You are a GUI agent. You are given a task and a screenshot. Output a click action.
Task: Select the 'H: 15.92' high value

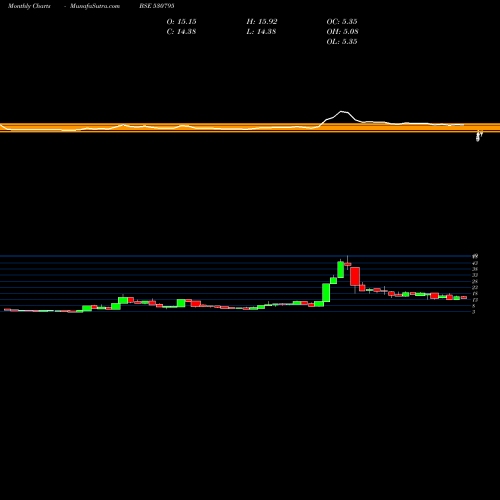coord(262,22)
